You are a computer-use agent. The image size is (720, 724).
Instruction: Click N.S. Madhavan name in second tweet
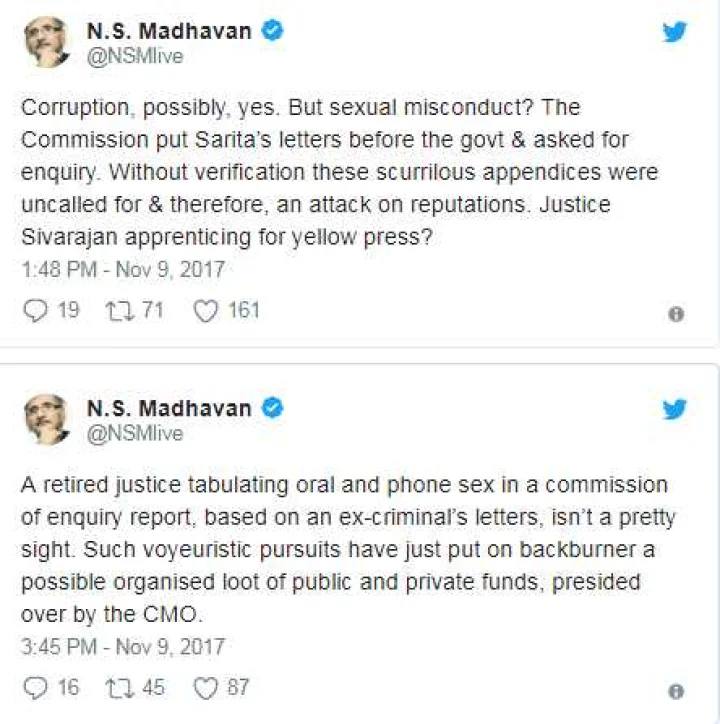pyautogui.click(x=169, y=409)
